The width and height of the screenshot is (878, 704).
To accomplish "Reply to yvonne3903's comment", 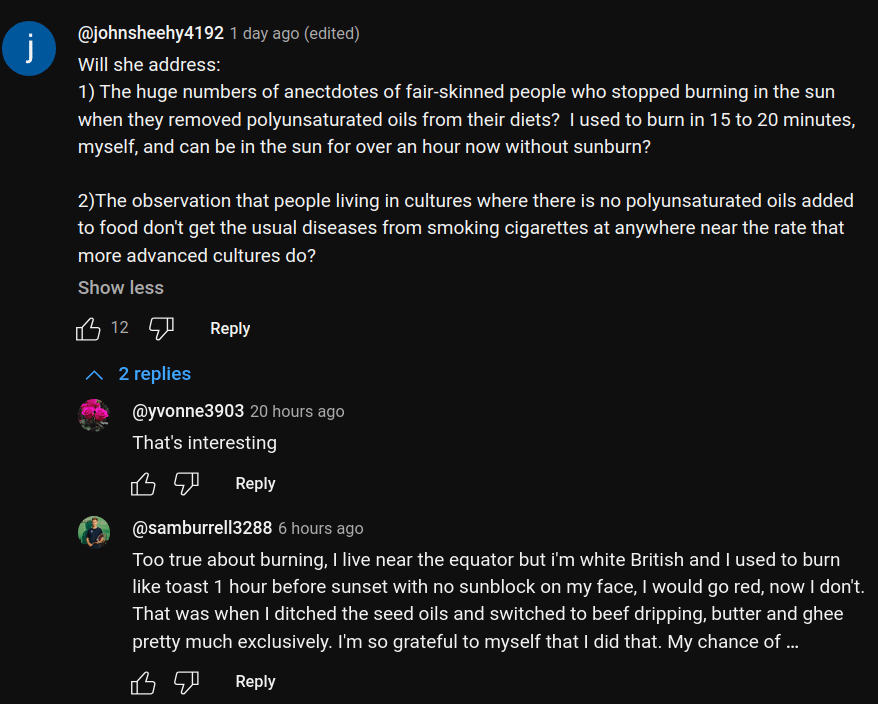I will [x=255, y=484].
